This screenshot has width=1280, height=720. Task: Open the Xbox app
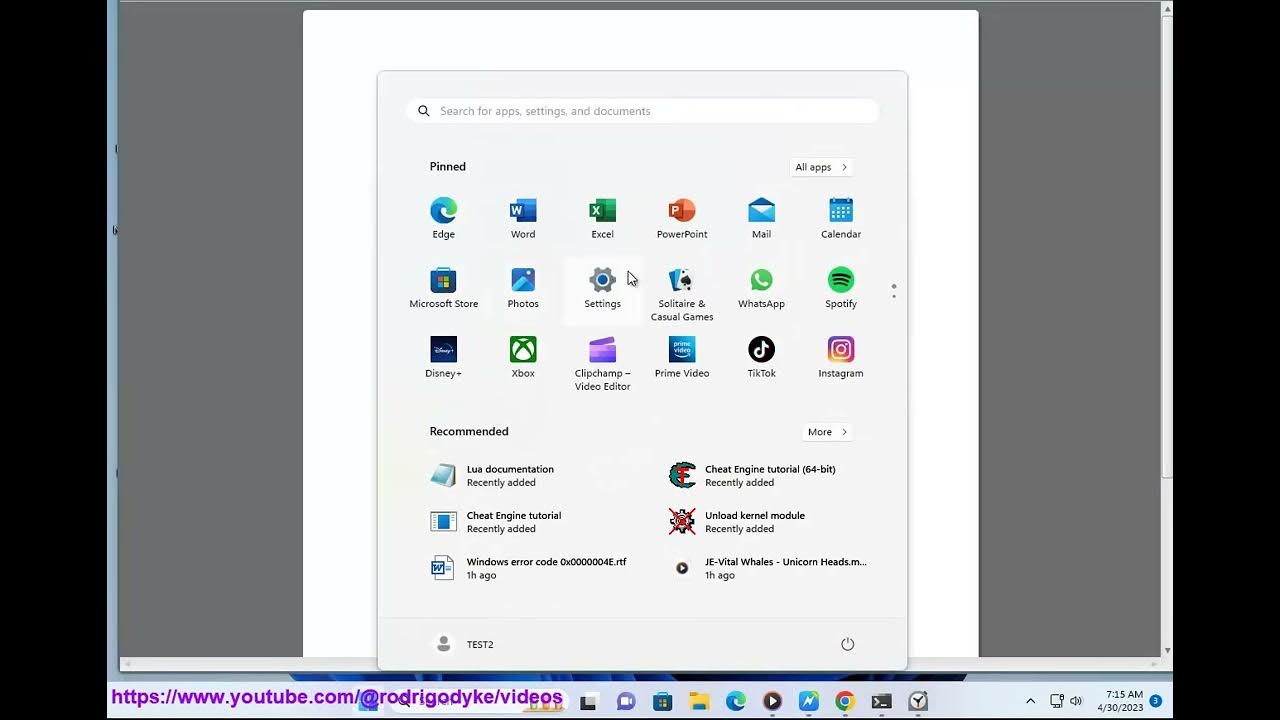[x=523, y=358]
